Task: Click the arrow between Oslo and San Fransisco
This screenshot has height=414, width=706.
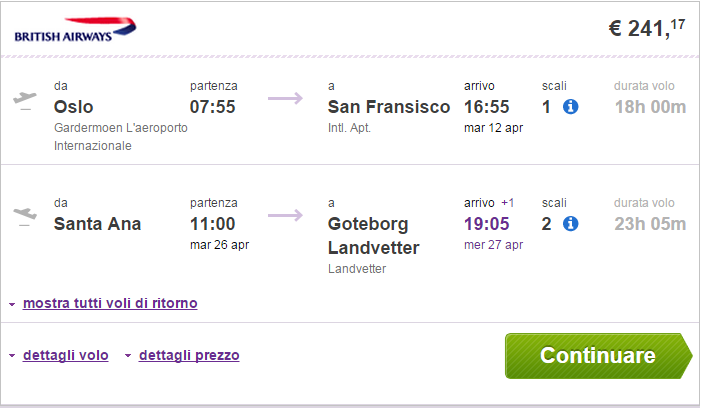Action: point(285,98)
